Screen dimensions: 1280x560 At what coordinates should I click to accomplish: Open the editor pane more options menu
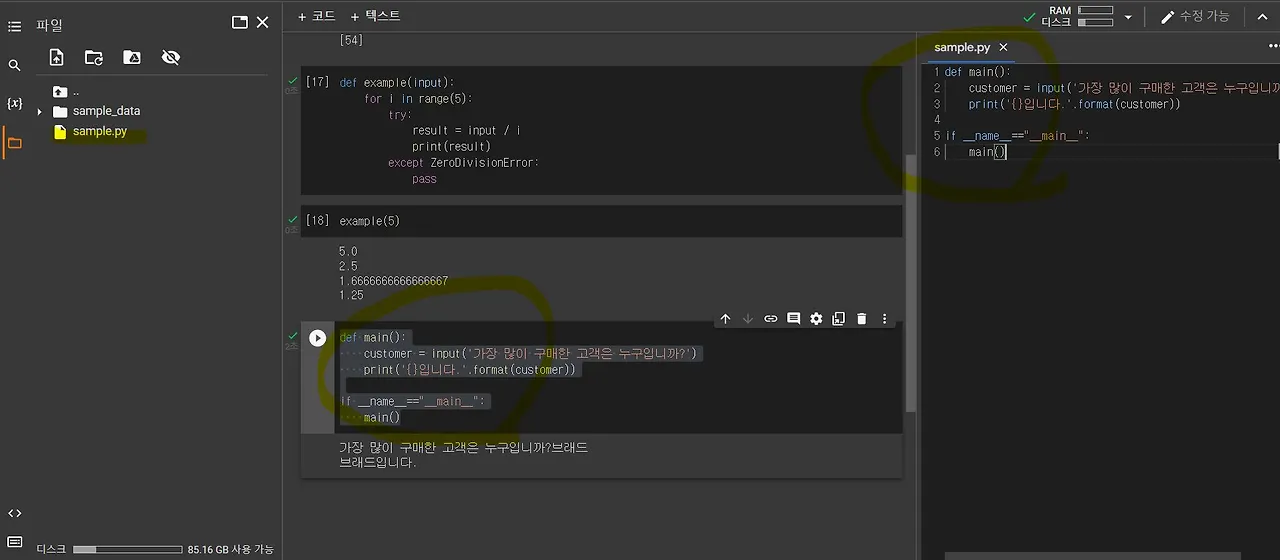coord(1273,46)
